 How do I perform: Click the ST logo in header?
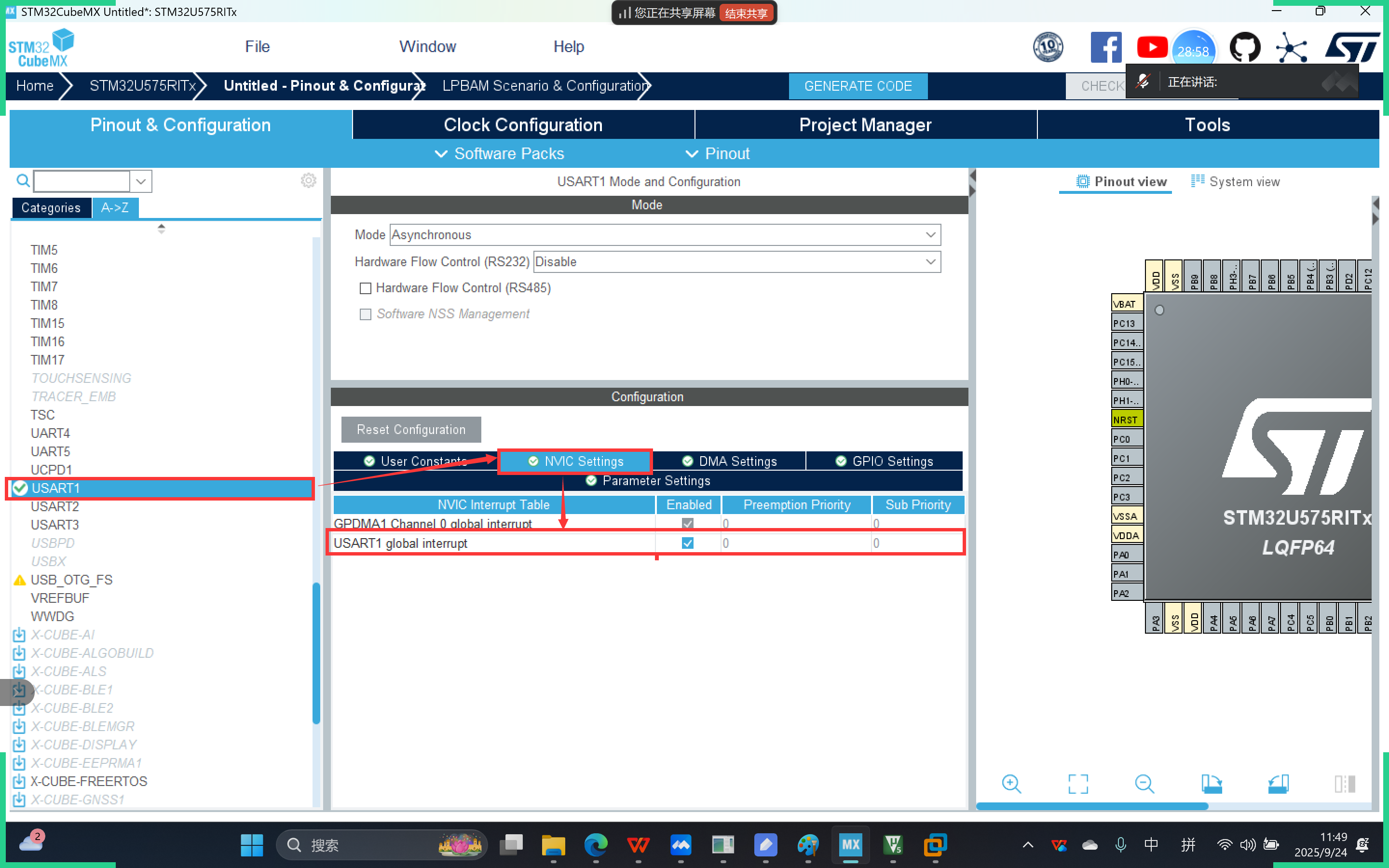pyautogui.click(x=1352, y=47)
